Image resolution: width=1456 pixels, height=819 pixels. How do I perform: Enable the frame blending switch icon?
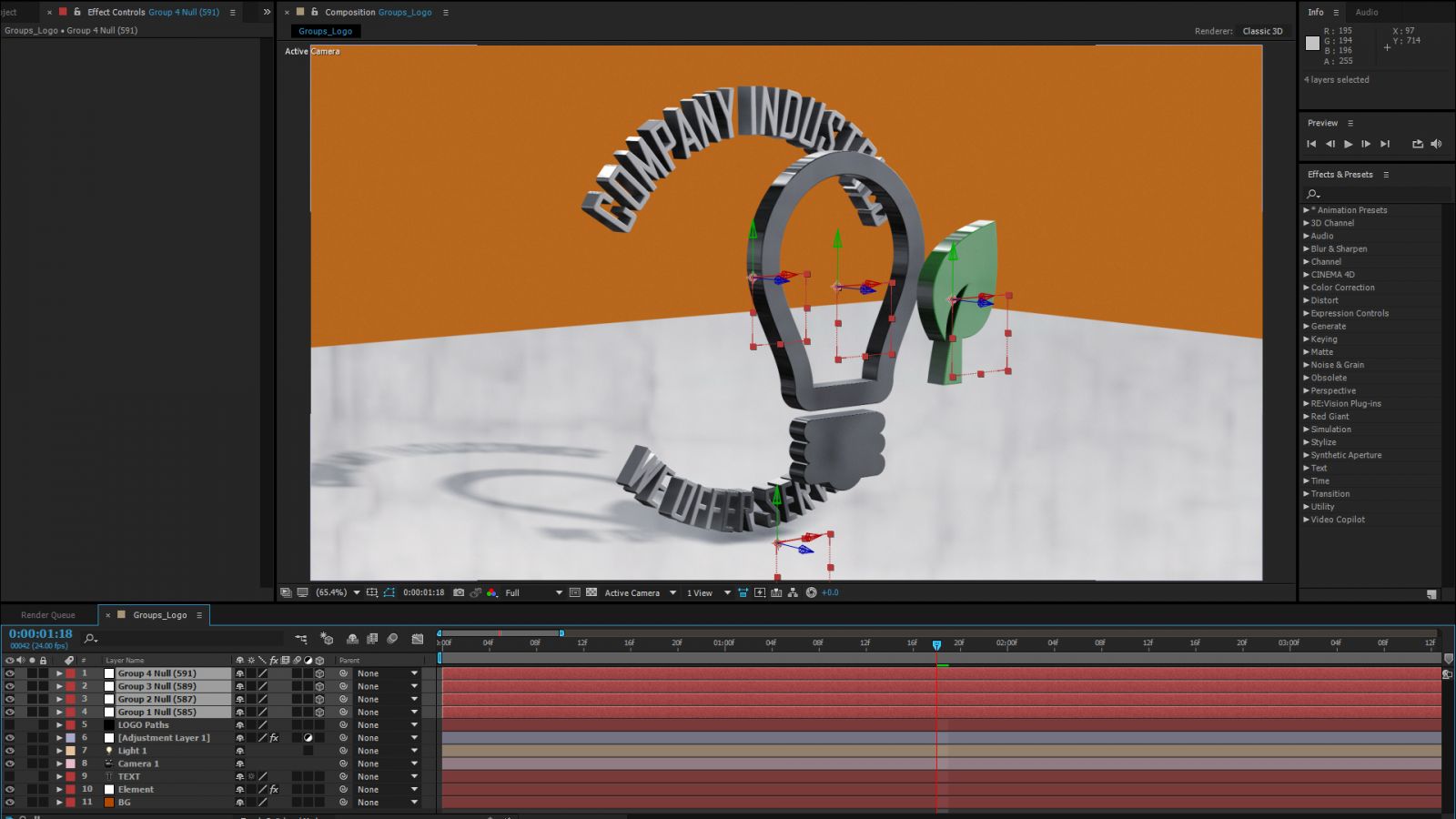(x=372, y=638)
